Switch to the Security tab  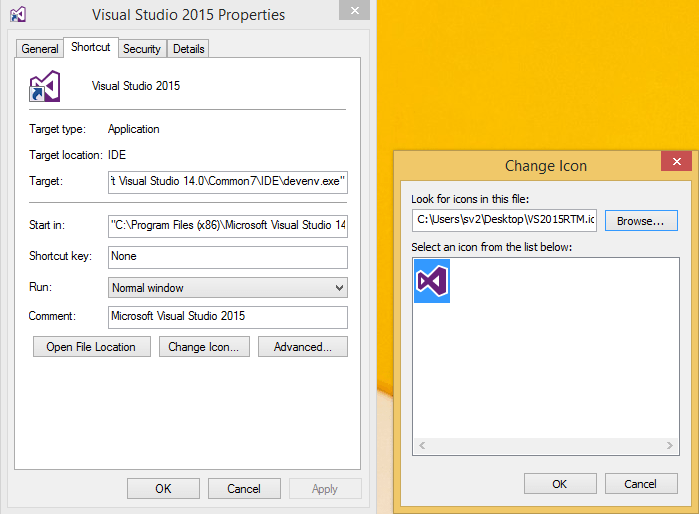141,49
